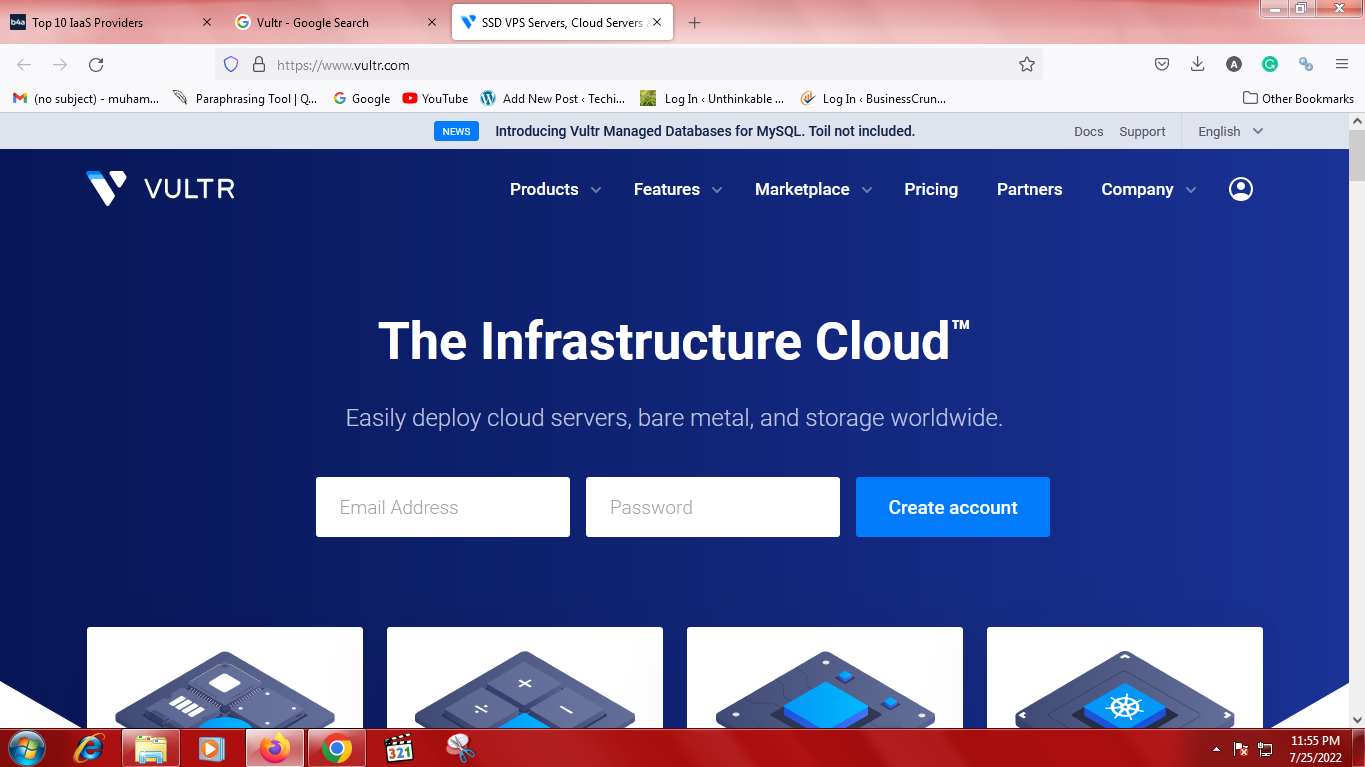Click the Email Address field
The width and height of the screenshot is (1365, 767).
coord(443,507)
